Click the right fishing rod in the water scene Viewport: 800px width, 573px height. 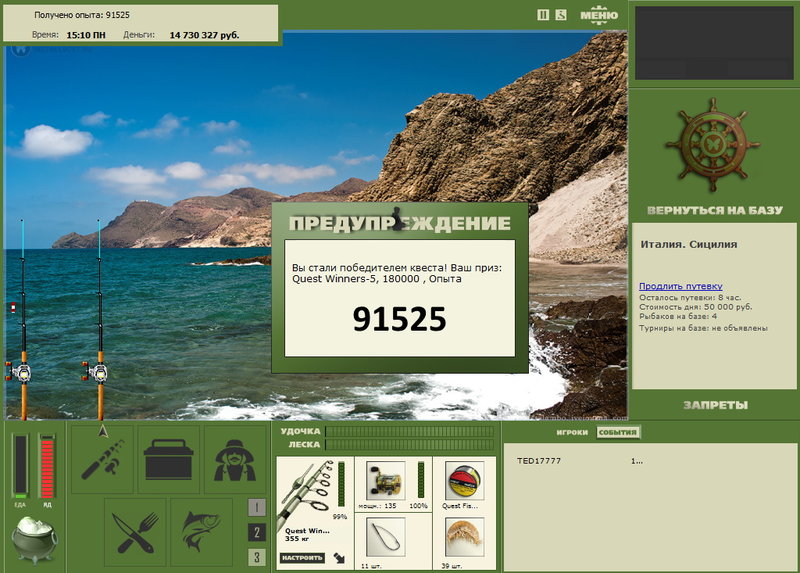coord(99,320)
